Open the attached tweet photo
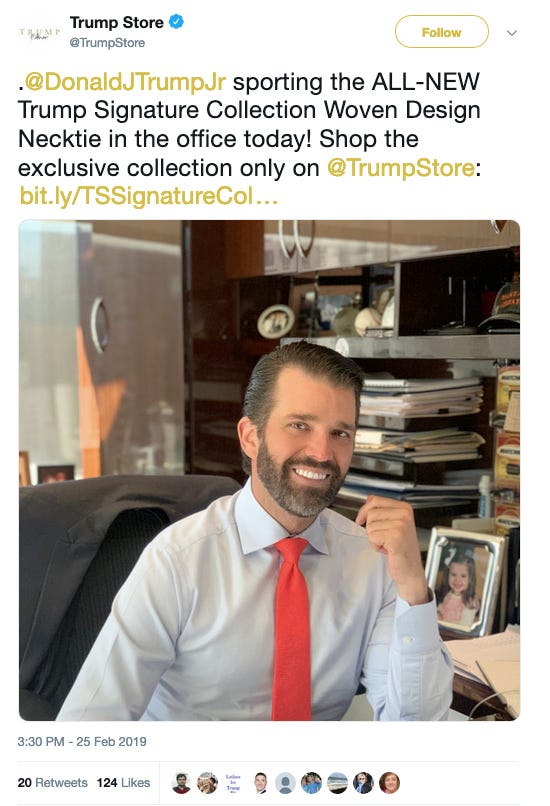Viewport: 550px width, 806px height. [x=269, y=470]
